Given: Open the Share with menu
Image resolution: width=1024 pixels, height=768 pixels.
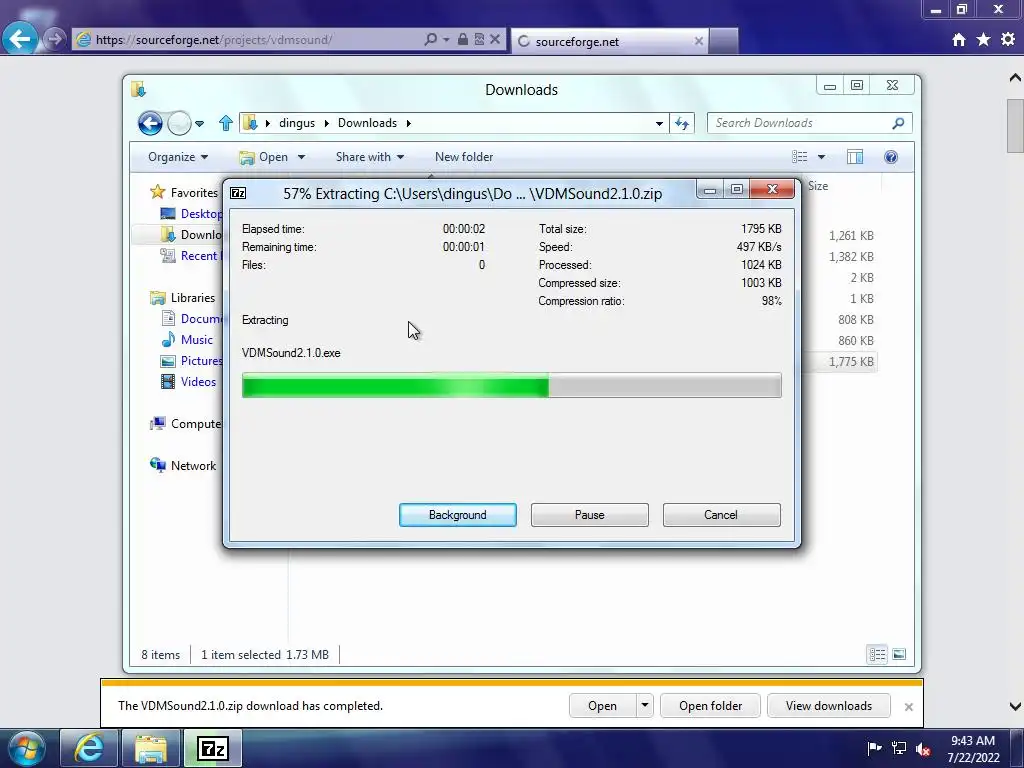Looking at the screenshot, I should [370, 157].
